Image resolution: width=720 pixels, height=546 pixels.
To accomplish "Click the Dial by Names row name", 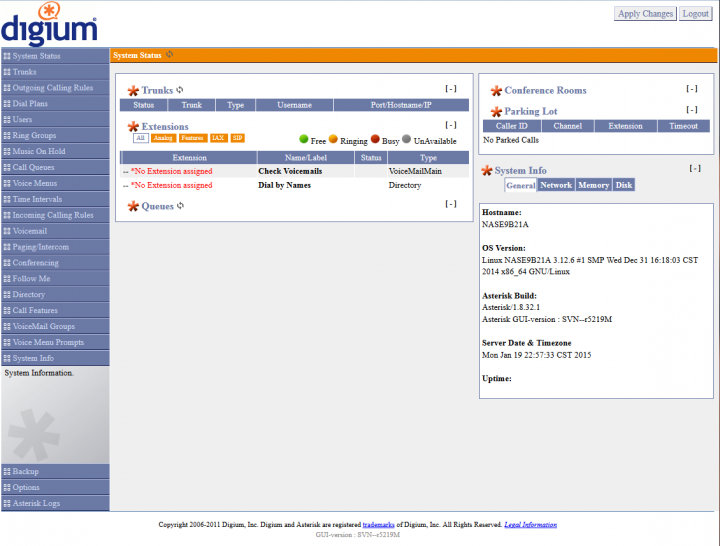I will [x=284, y=186].
